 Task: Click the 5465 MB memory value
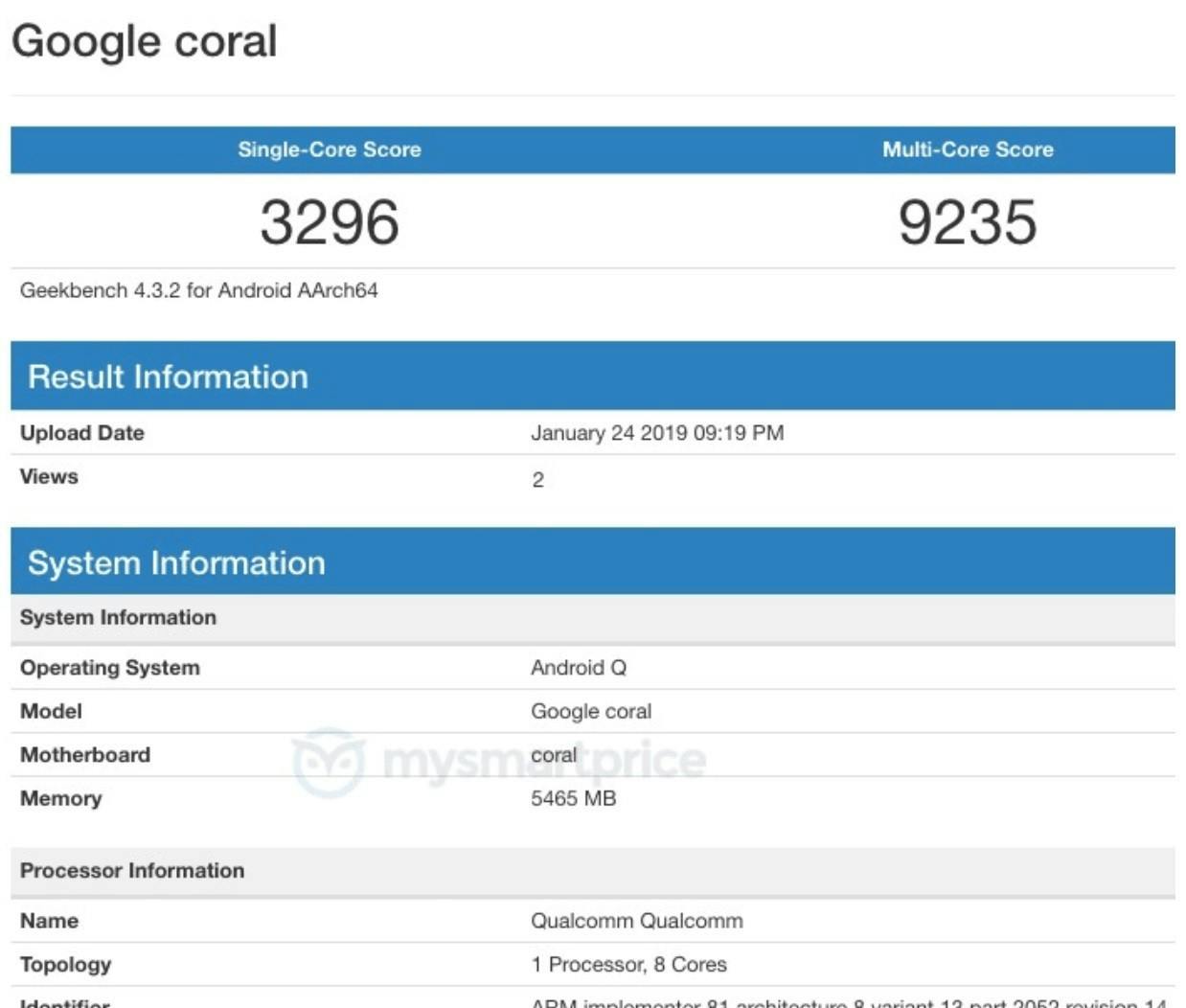573,798
